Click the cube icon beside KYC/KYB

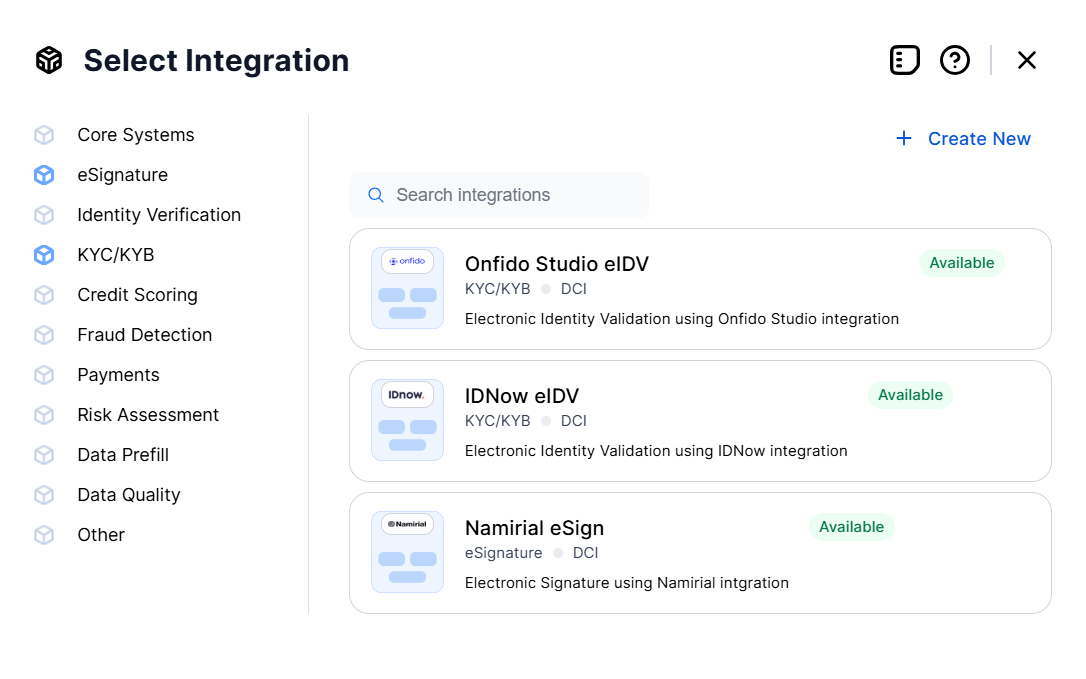[44, 255]
